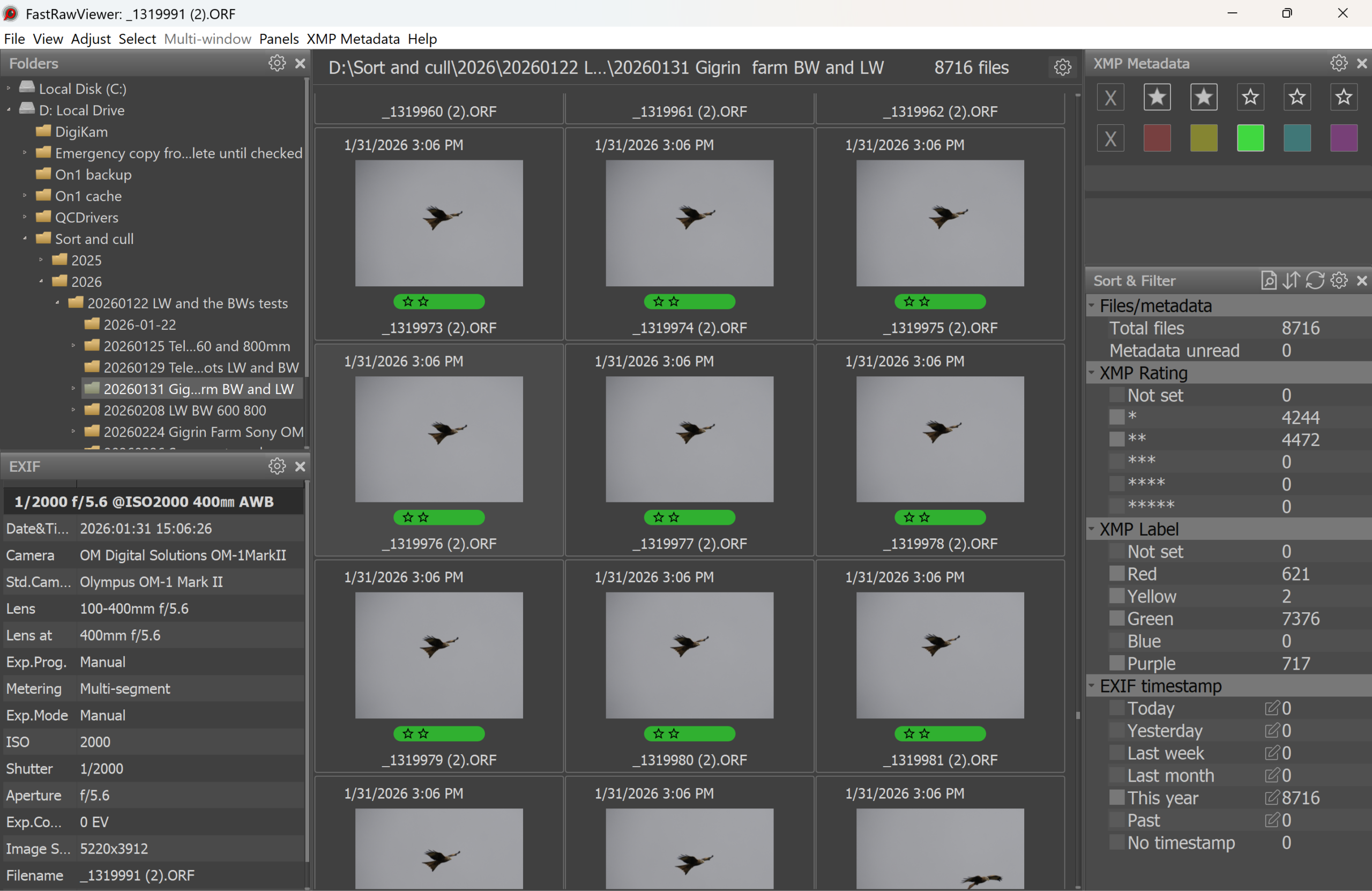Expand the 20260208 LW BW 600 800 folder
This screenshot has width=1372, height=891.
73,410
